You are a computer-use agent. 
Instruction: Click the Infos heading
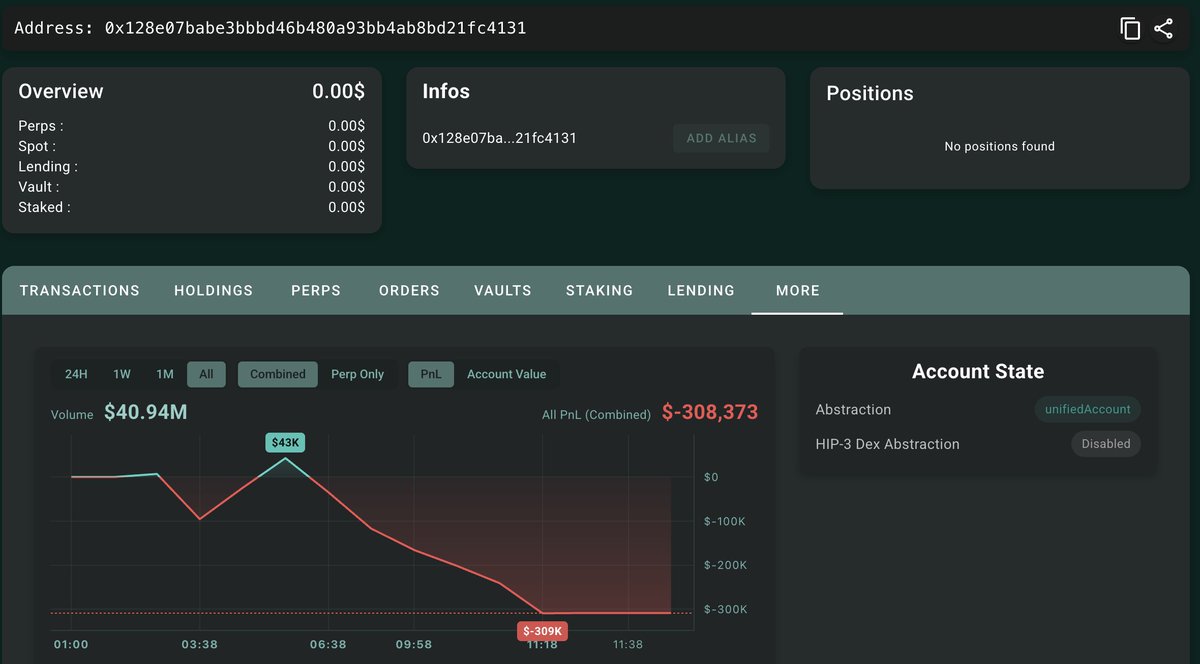coord(446,91)
